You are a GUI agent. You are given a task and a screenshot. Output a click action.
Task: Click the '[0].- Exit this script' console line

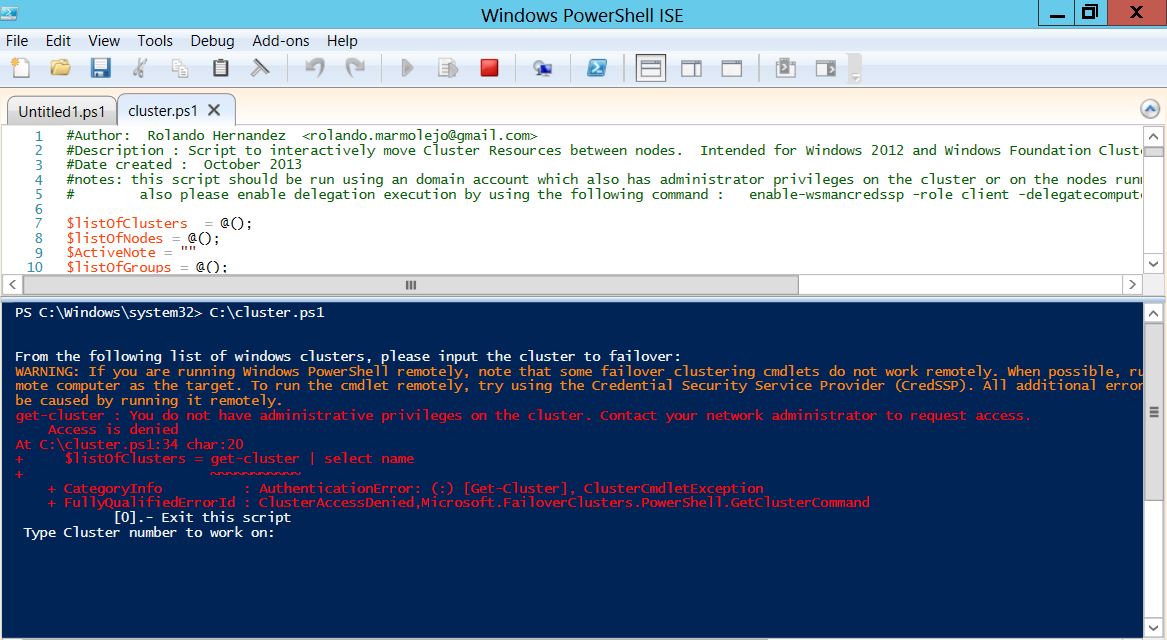point(202,517)
